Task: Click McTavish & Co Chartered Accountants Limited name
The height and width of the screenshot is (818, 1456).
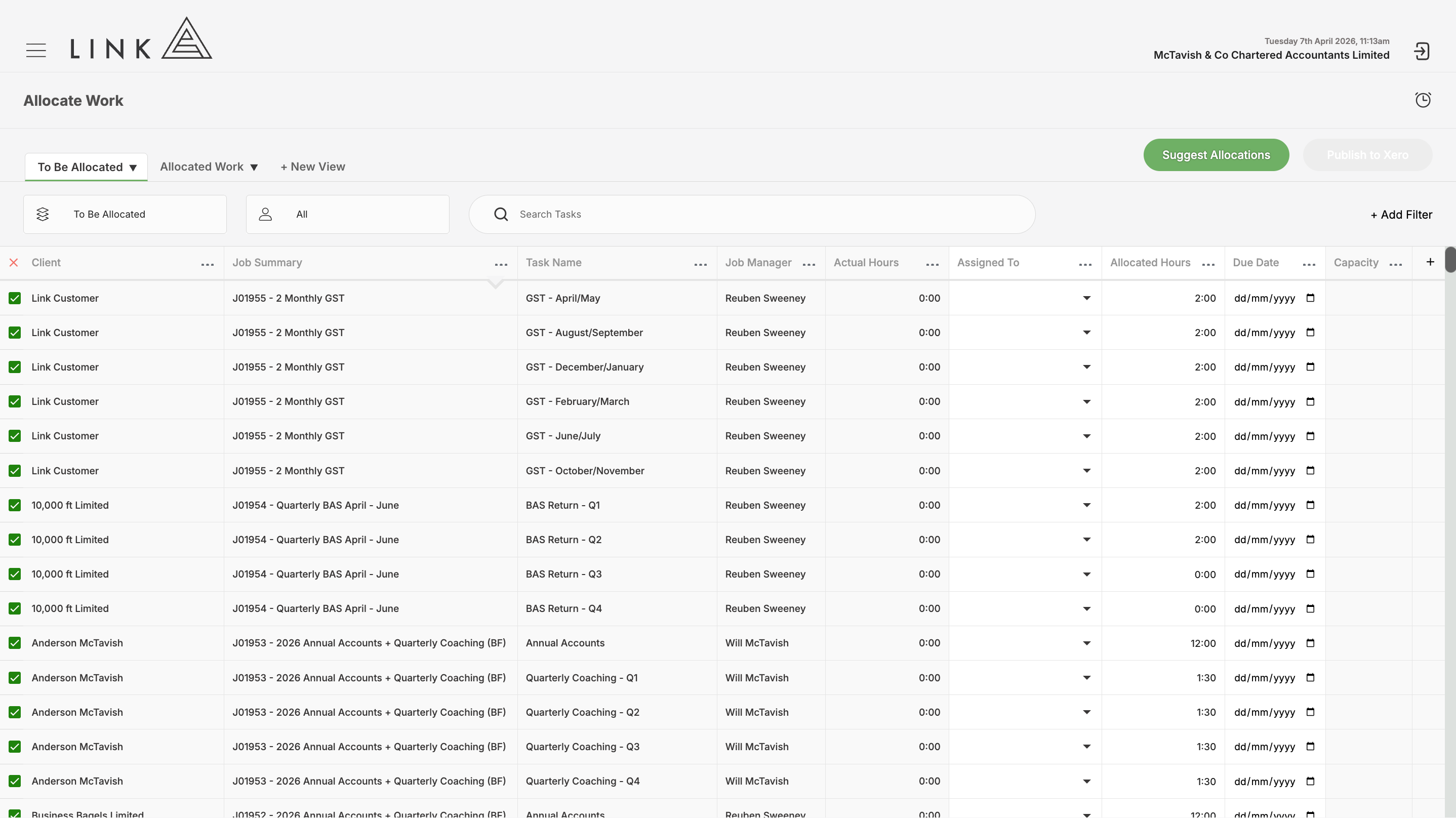Action: (x=1271, y=55)
